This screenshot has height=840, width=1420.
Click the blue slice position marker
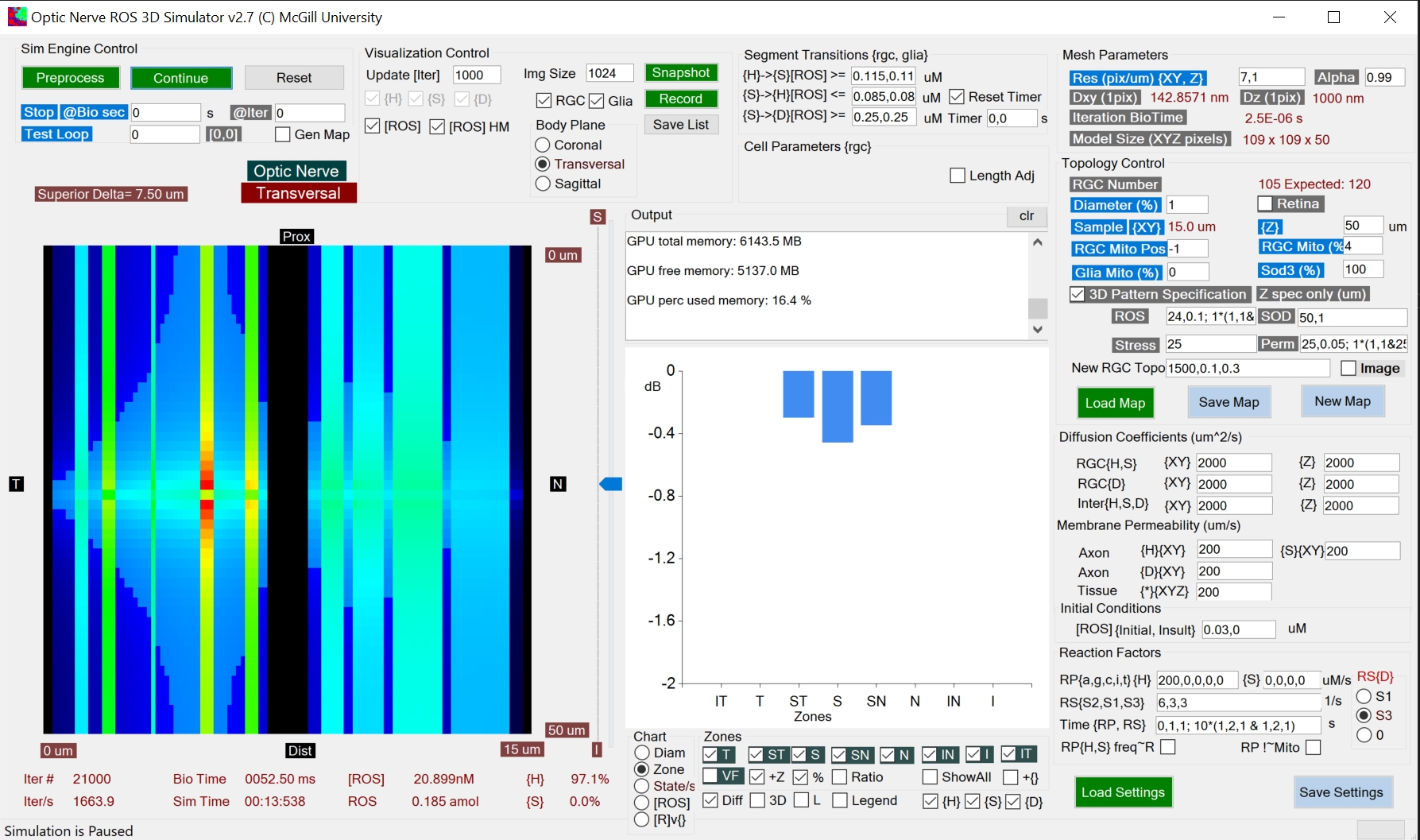[x=610, y=482]
